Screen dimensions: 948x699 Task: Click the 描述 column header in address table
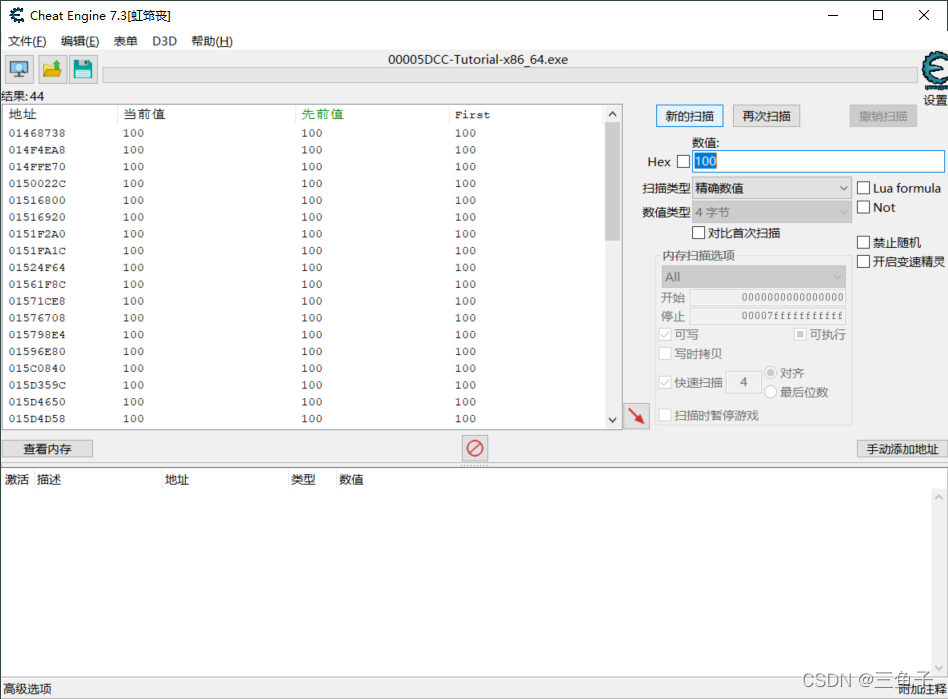click(49, 480)
